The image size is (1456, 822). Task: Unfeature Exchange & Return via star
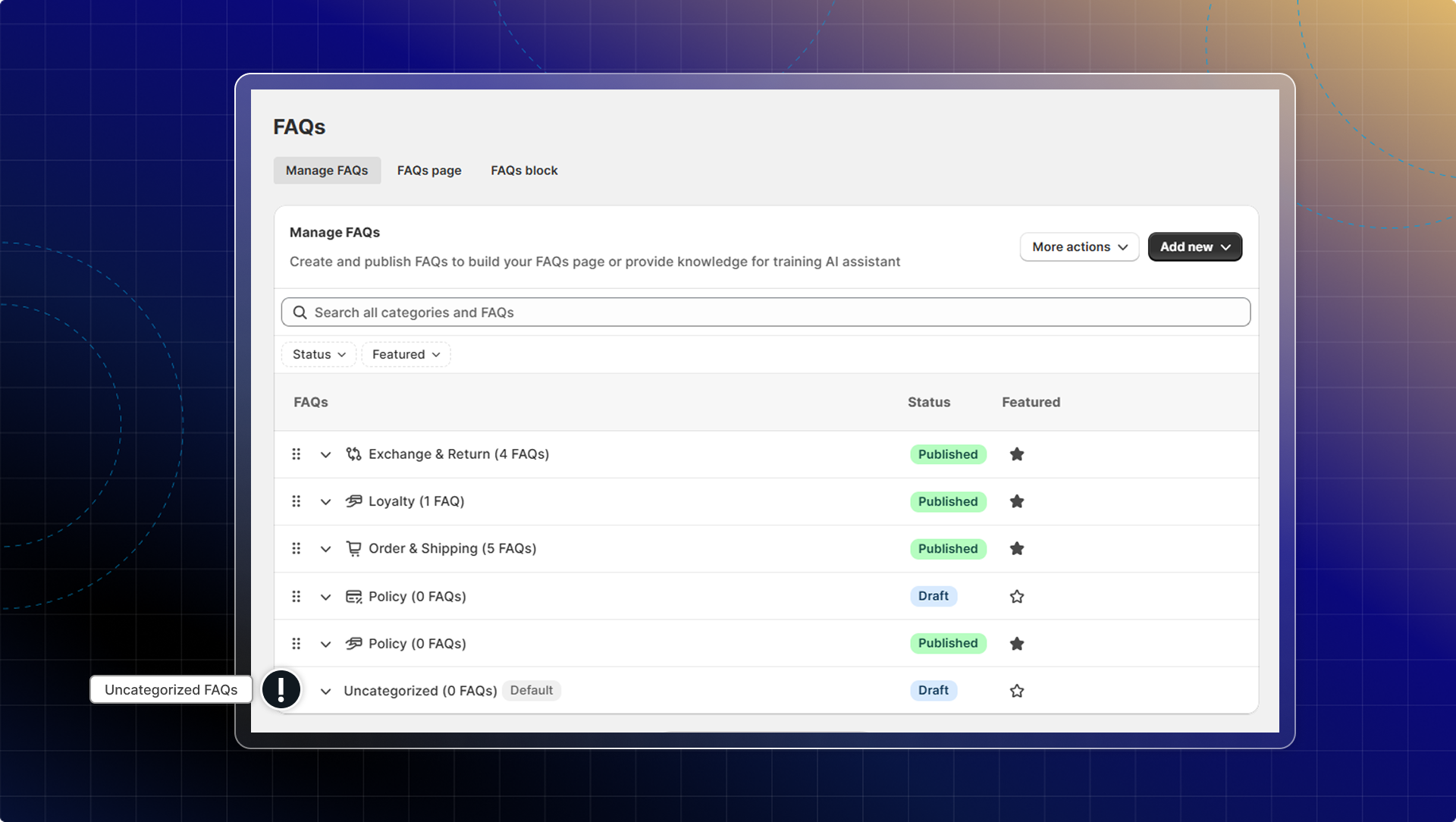point(1017,454)
